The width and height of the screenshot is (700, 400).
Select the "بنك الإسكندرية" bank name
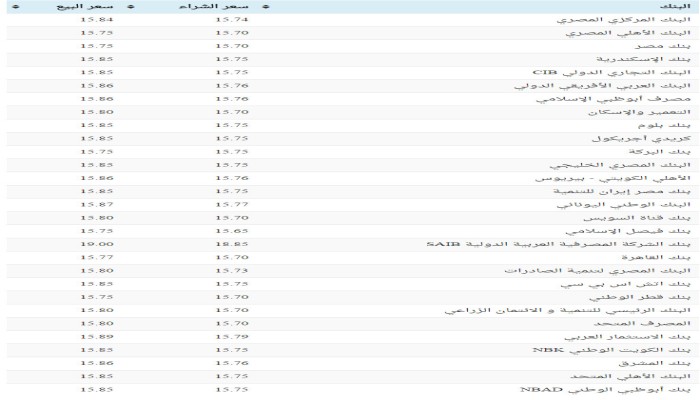point(643,59)
